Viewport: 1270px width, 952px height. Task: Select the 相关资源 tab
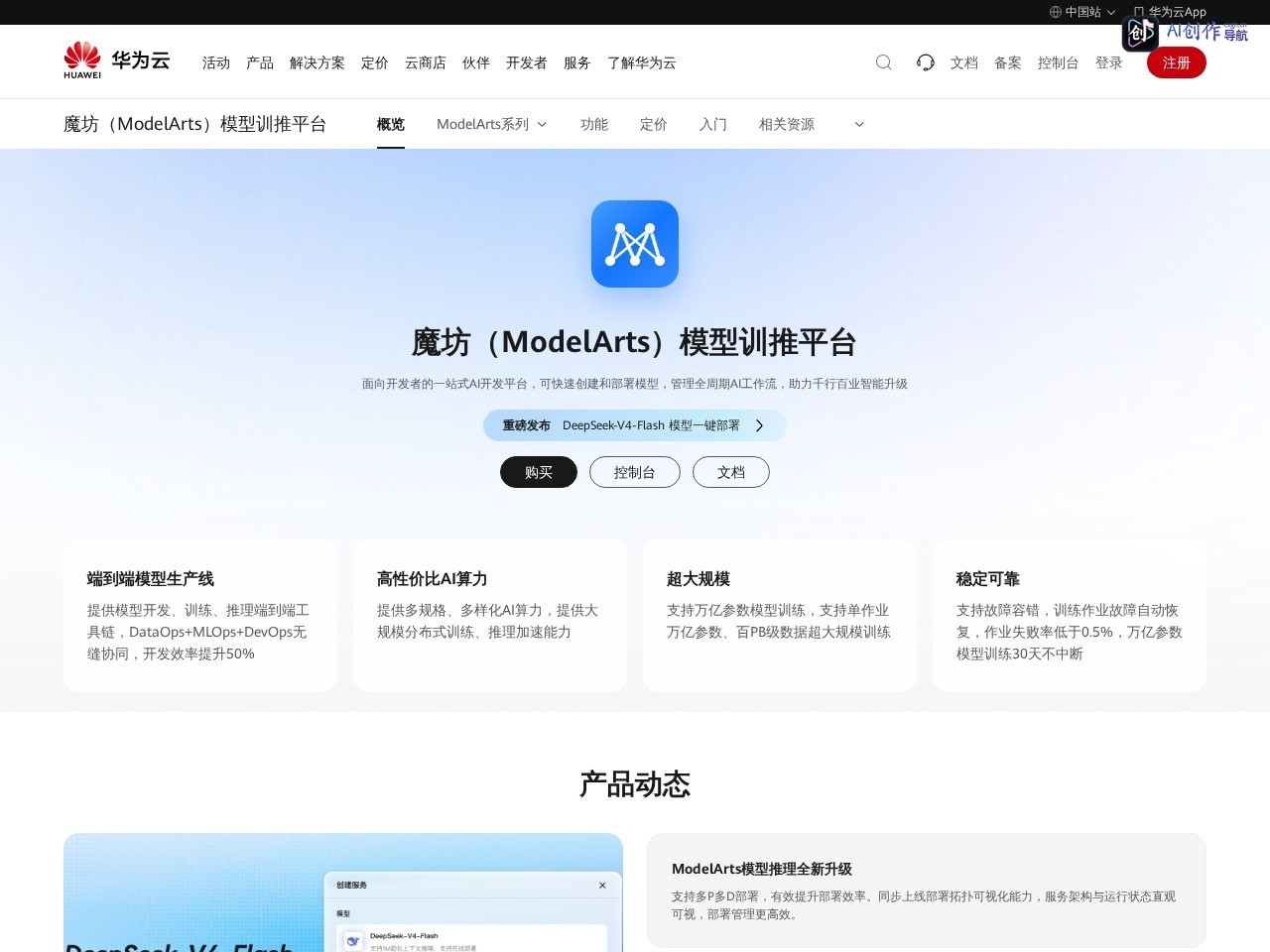(x=787, y=124)
